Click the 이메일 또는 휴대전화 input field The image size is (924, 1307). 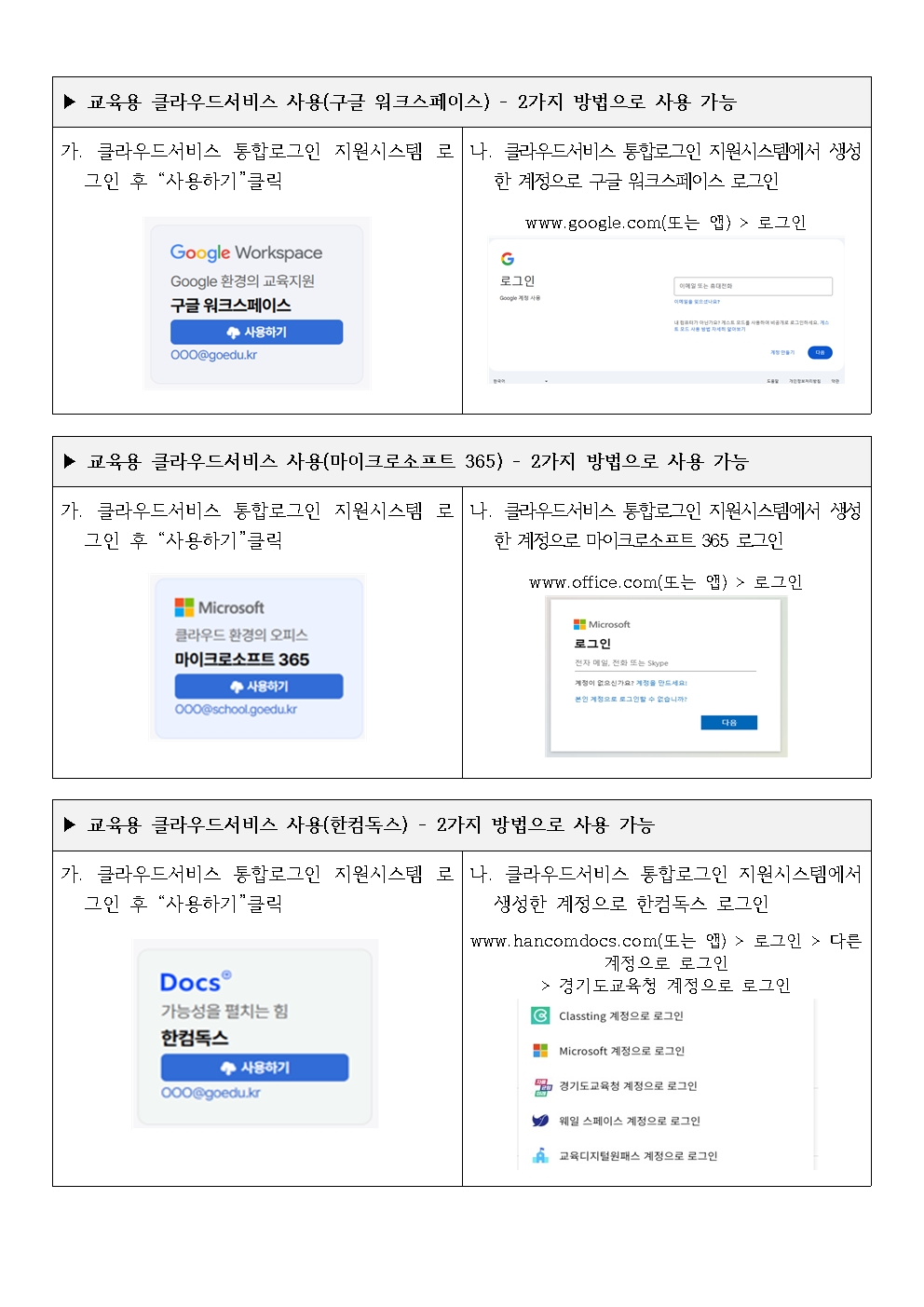(753, 286)
